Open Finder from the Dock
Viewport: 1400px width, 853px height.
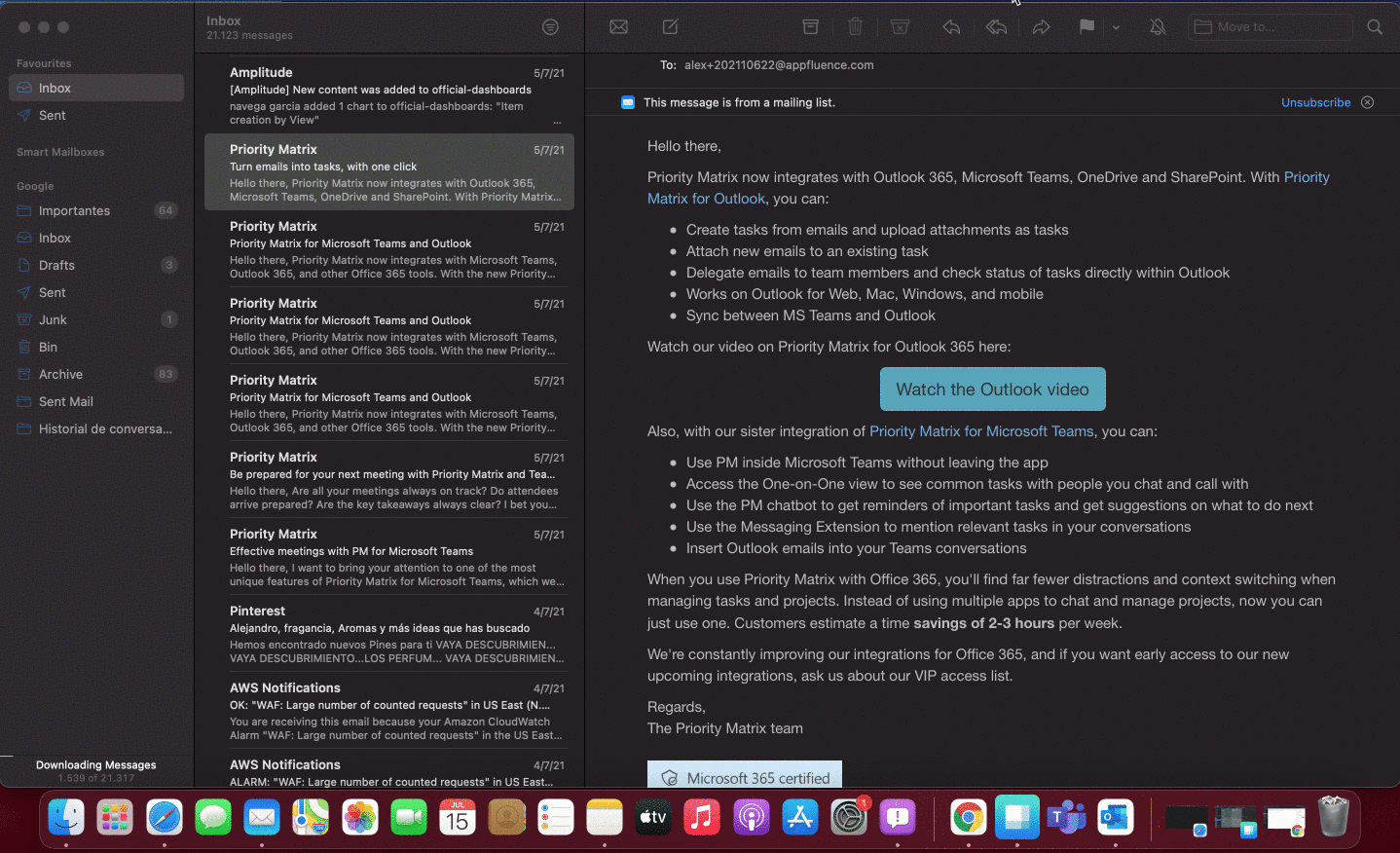(x=66, y=818)
